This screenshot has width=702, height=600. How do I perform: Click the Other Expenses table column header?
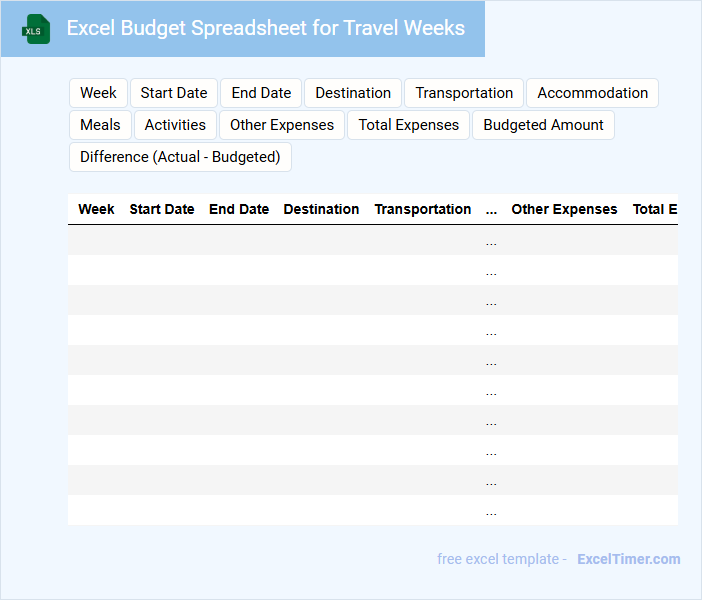point(564,209)
